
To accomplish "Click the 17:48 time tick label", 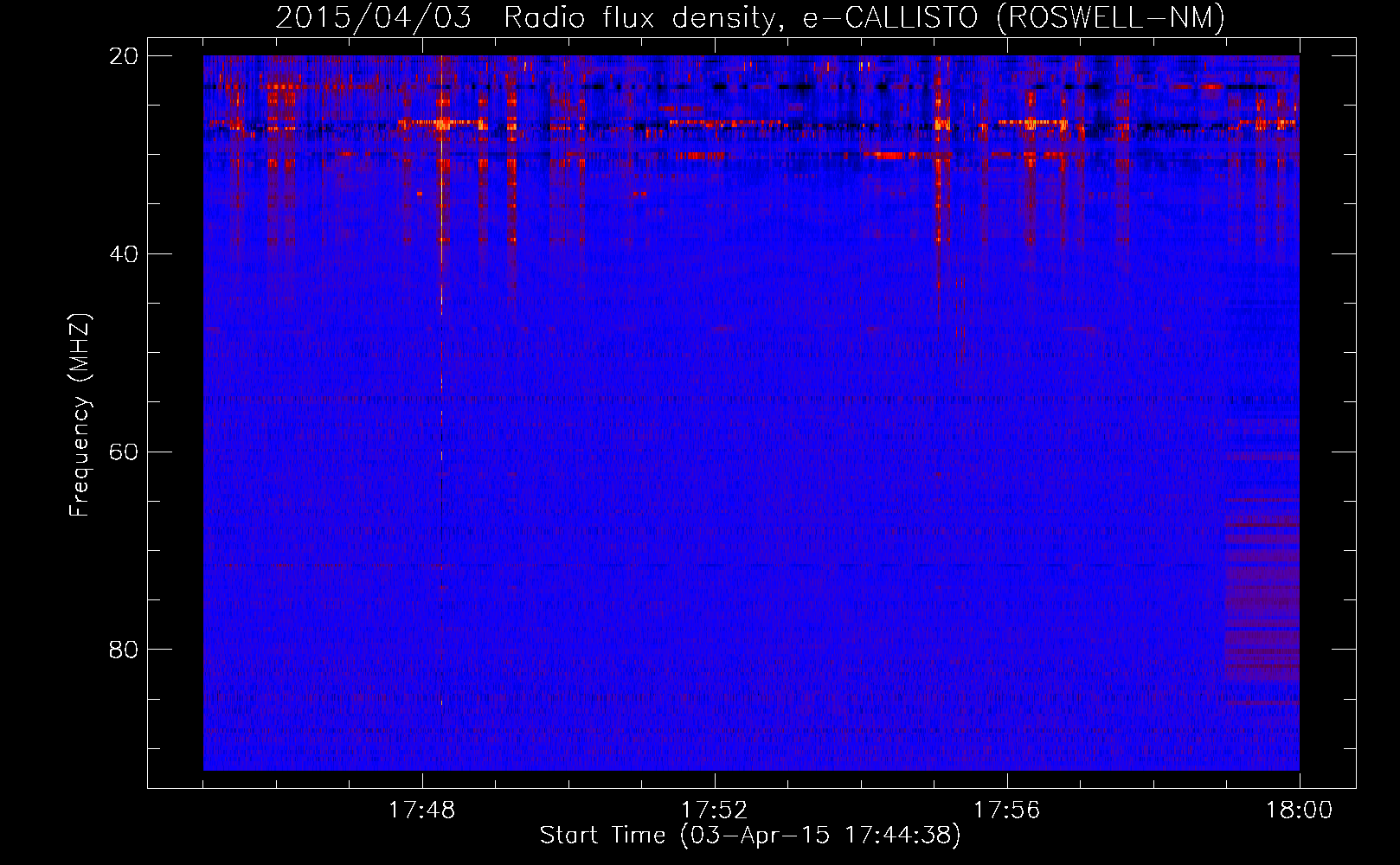I will pyautogui.click(x=422, y=810).
